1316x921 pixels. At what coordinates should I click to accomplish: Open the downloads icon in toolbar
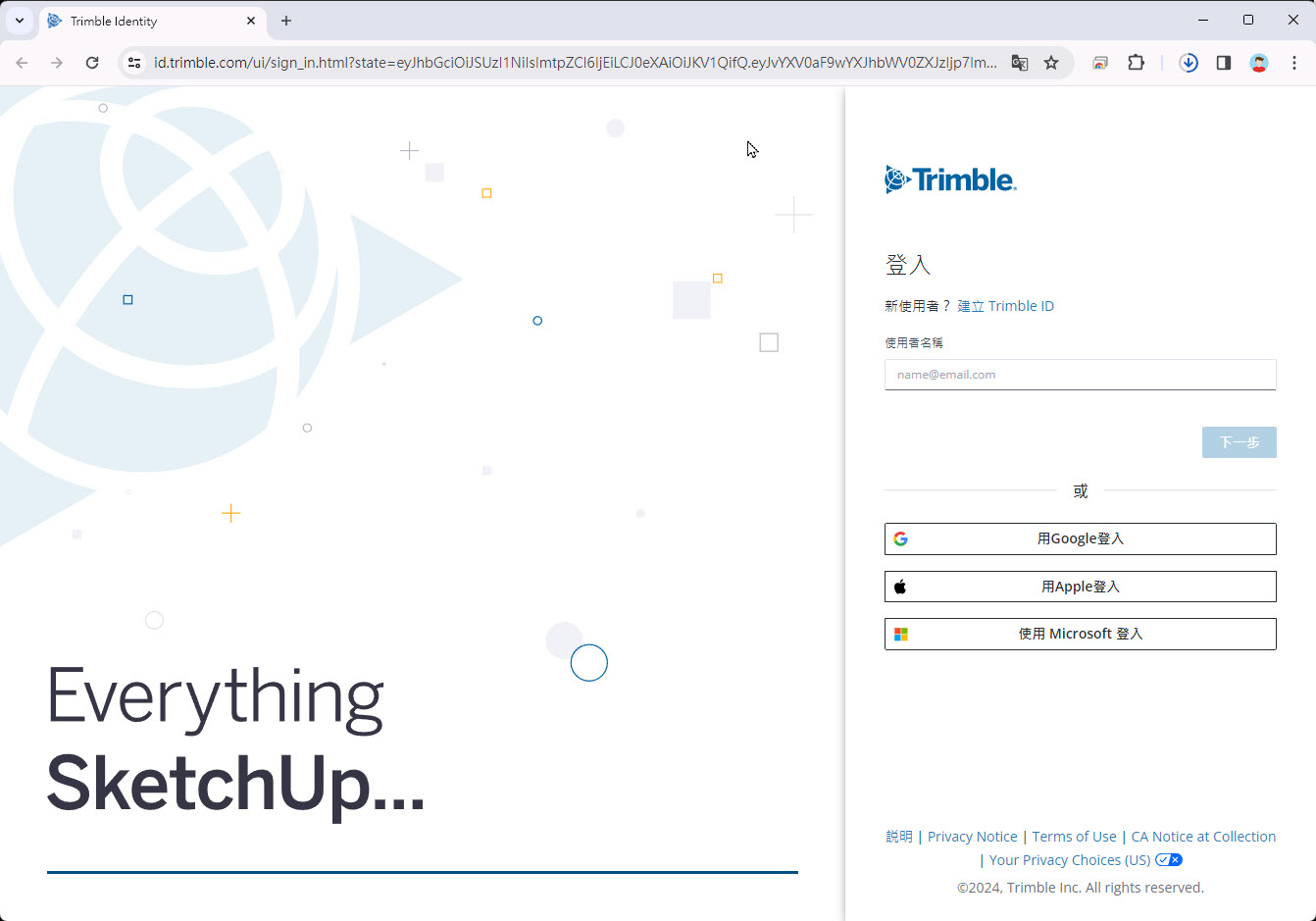(x=1189, y=63)
